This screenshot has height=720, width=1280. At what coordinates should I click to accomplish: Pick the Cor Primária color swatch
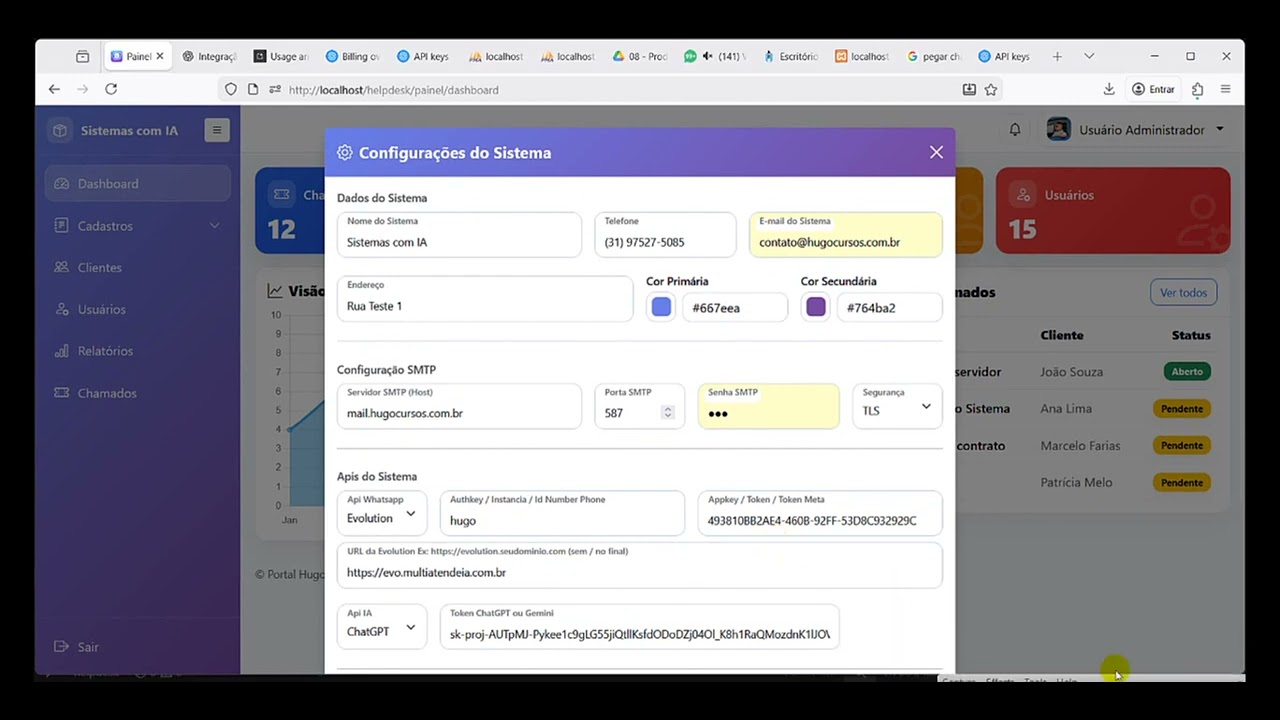click(661, 308)
